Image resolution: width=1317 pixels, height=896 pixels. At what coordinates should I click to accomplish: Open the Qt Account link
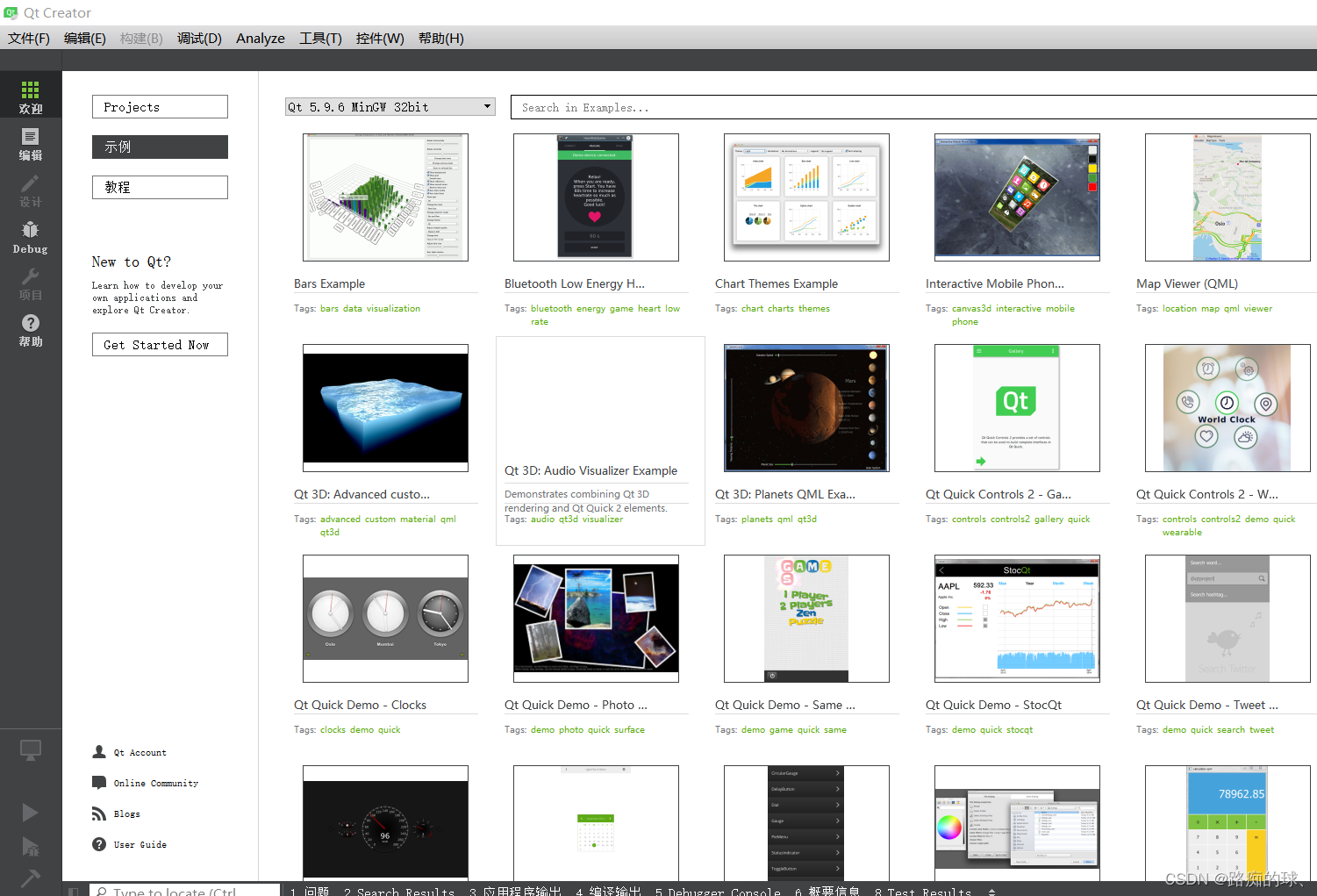(140, 753)
